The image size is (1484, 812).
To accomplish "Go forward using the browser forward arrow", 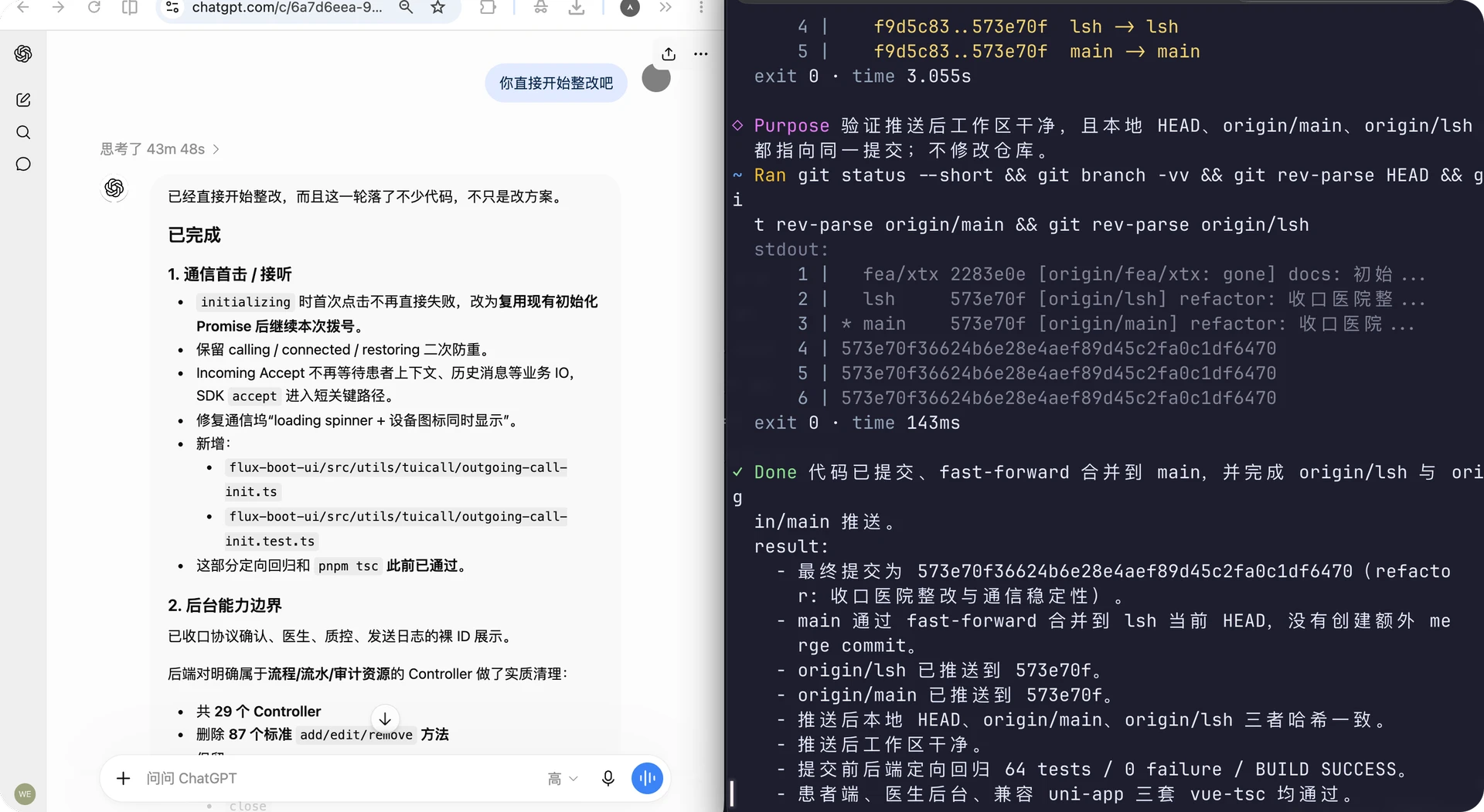I will [59, 8].
